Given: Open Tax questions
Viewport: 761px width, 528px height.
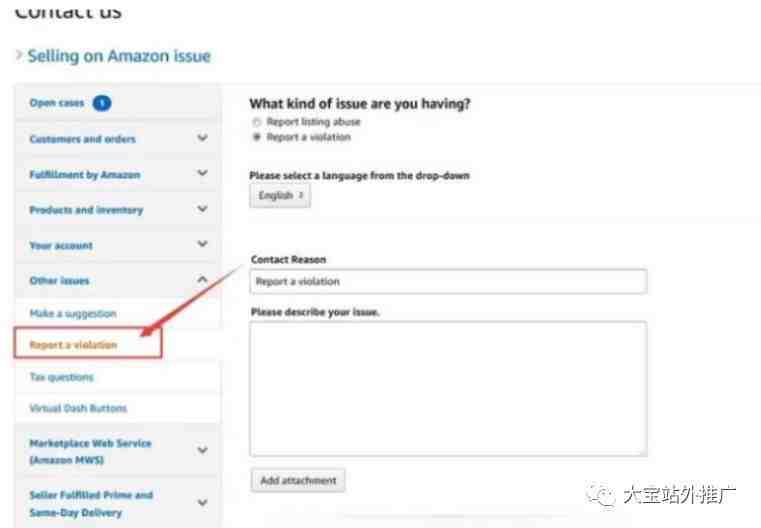Looking at the screenshot, I should pos(62,377).
